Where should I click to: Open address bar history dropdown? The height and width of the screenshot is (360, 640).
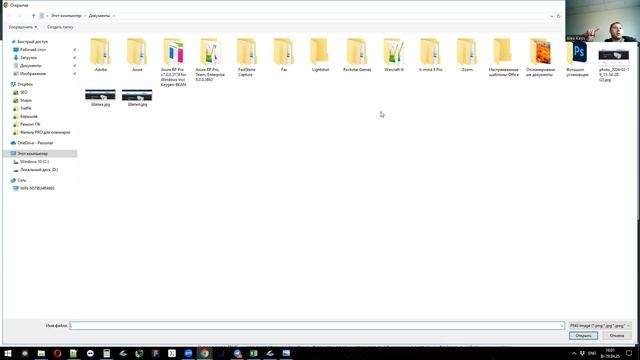click(551, 16)
